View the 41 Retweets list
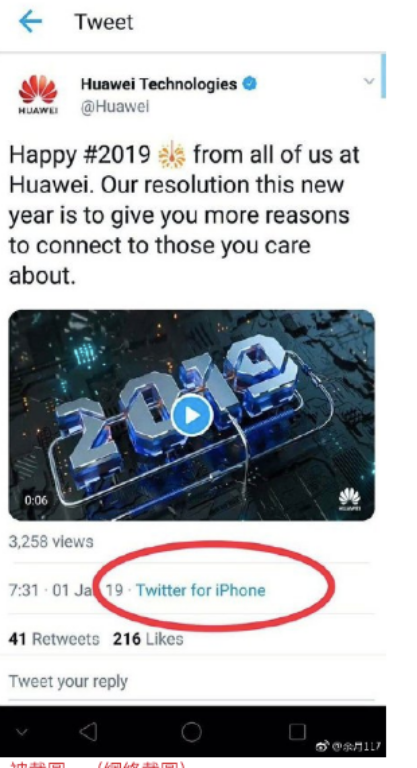 54,639
